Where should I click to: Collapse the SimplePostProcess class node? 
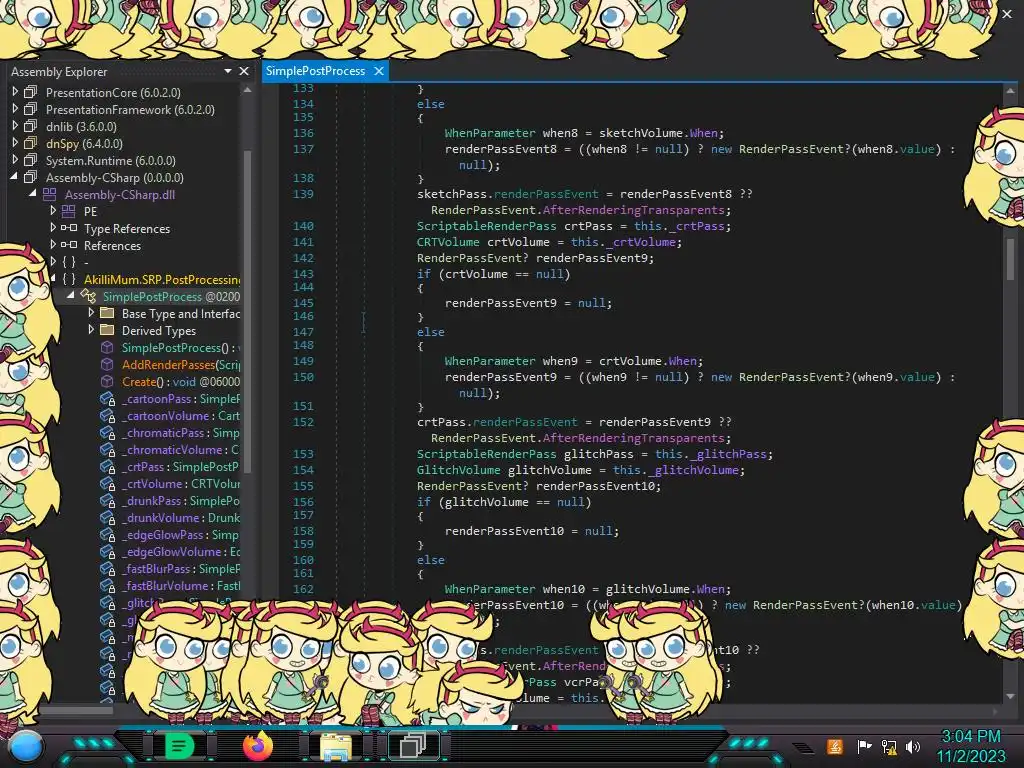tap(71, 296)
